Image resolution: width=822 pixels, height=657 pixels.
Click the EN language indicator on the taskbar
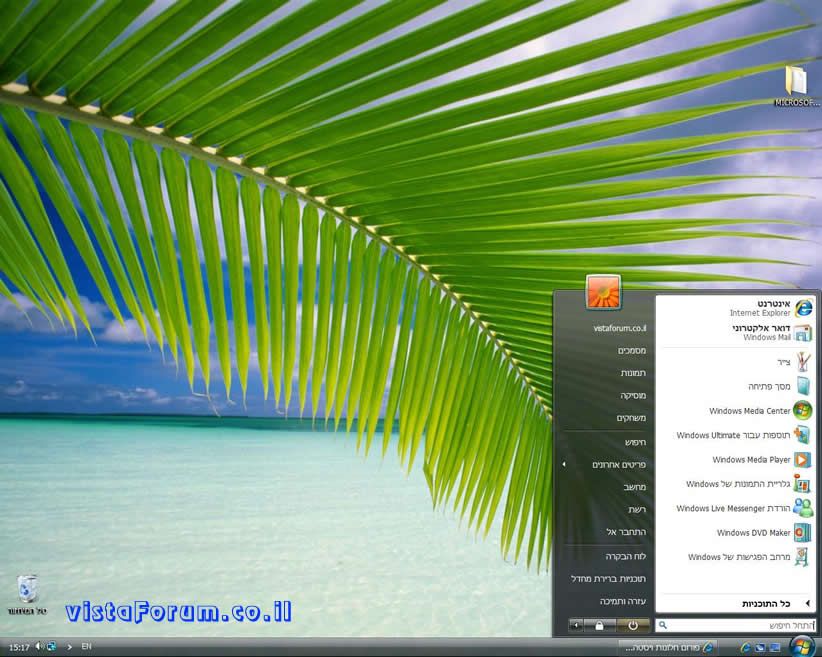tap(86, 647)
